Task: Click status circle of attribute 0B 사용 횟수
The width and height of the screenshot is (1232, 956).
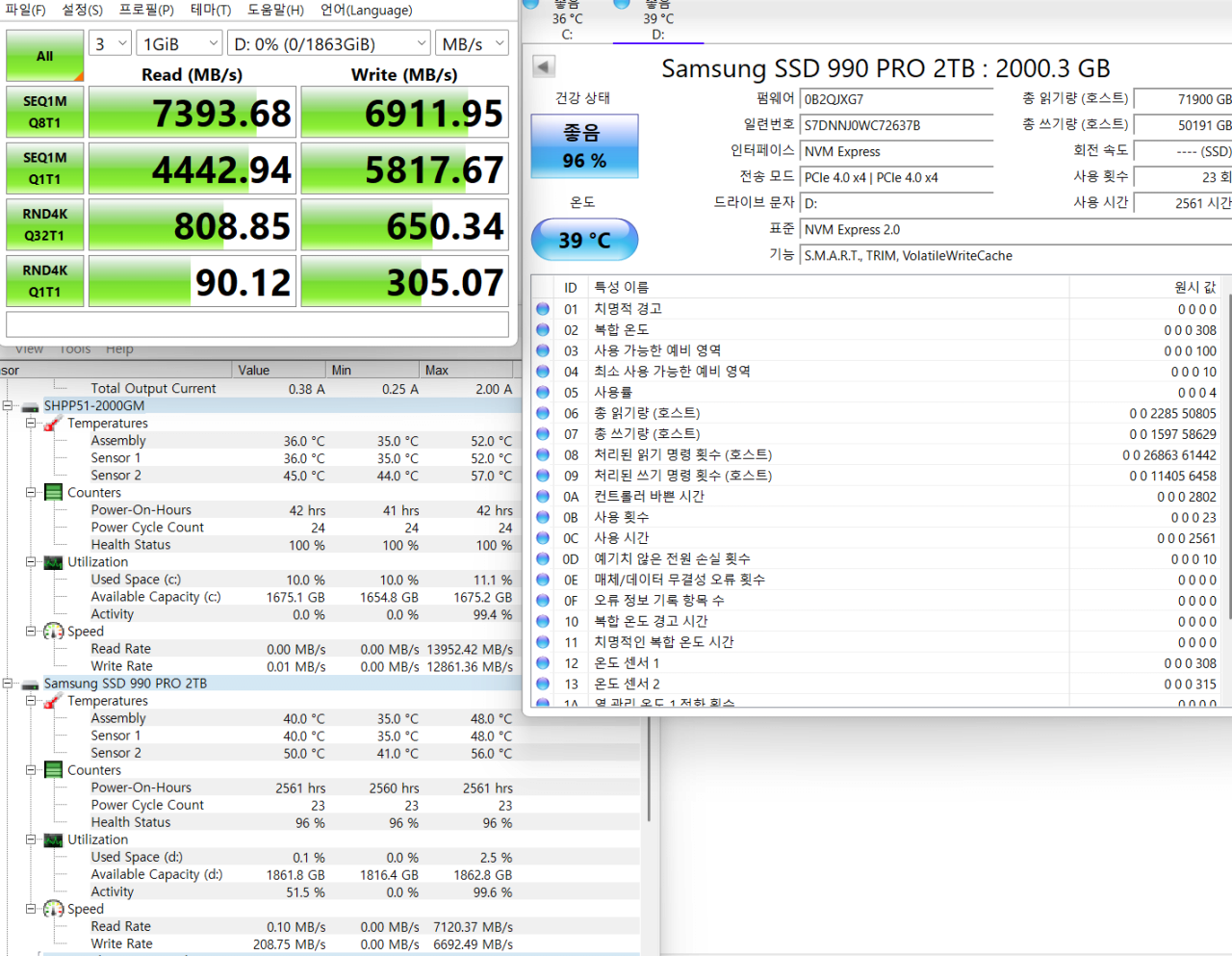Action: pyautogui.click(x=543, y=517)
